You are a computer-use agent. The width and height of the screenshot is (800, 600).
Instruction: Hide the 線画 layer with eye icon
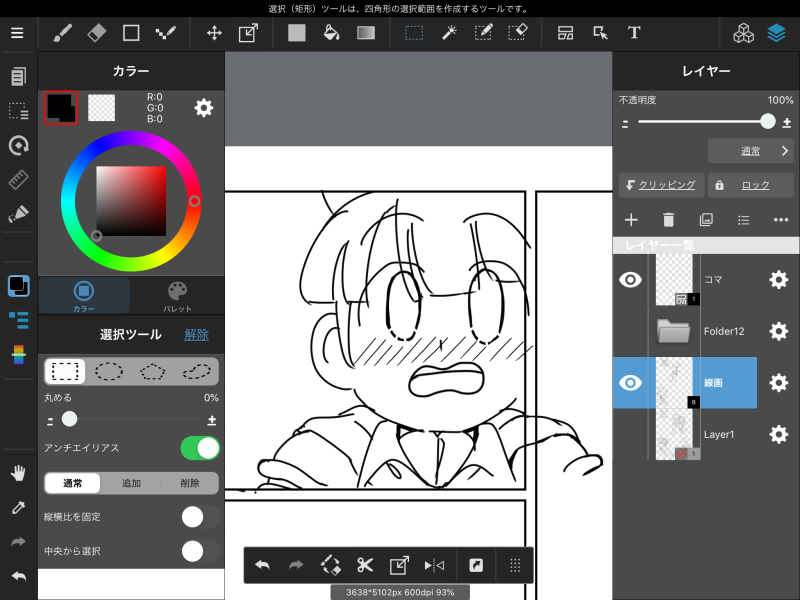pyautogui.click(x=630, y=383)
